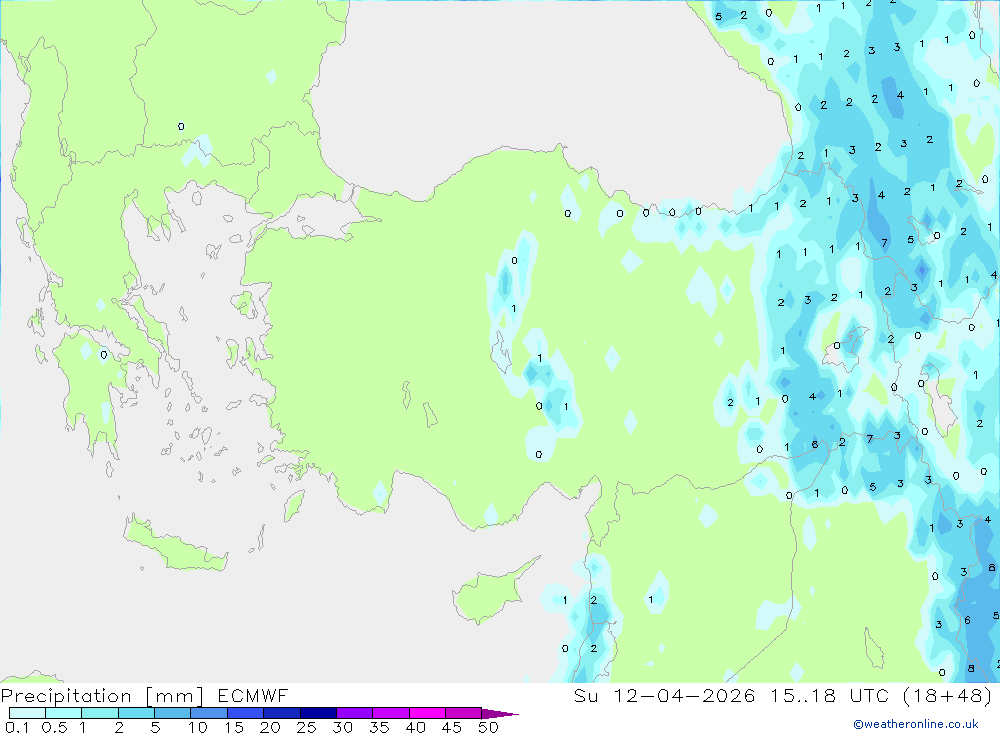Click the "ECMWF" model label

click(253, 696)
